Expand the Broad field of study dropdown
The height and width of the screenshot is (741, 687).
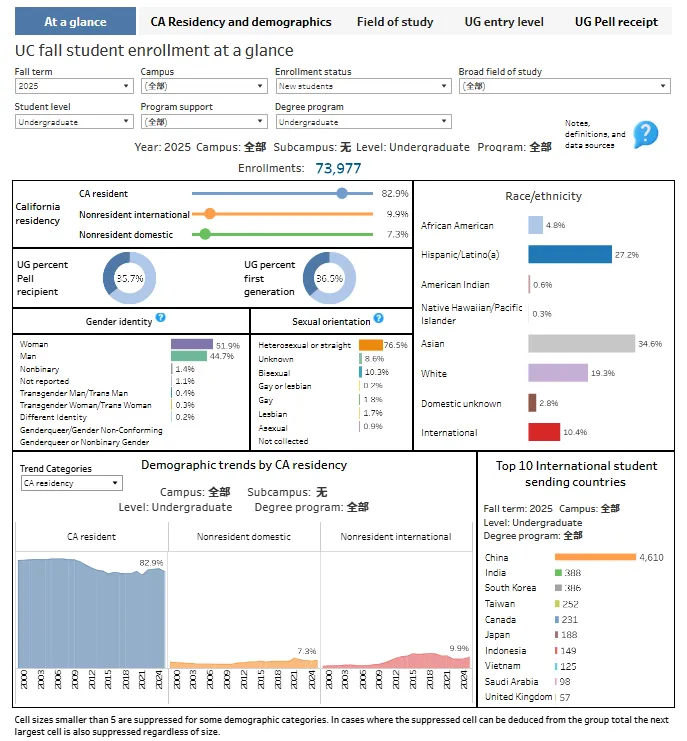564,87
